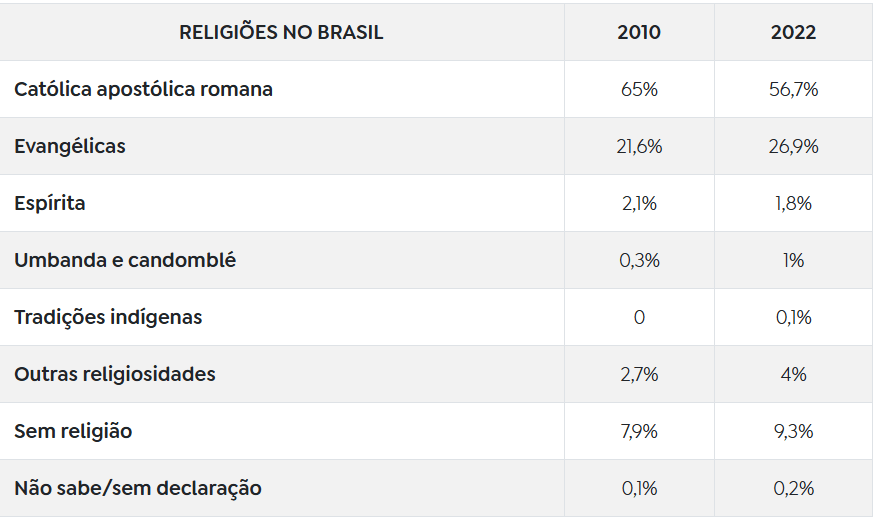Image resolution: width=873 pixels, height=522 pixels.
Task: Select the 26,9% Evangélicas 2022 value
Action: click(x=793, y=146)
